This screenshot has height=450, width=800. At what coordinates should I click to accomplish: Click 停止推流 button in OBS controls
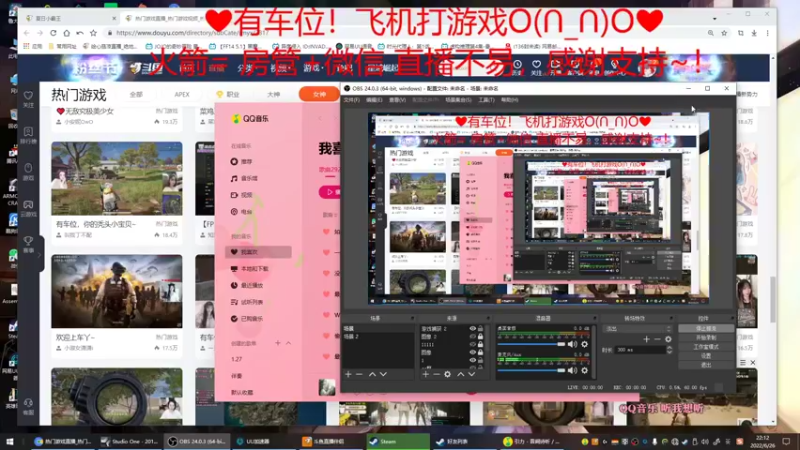point(706,329)
